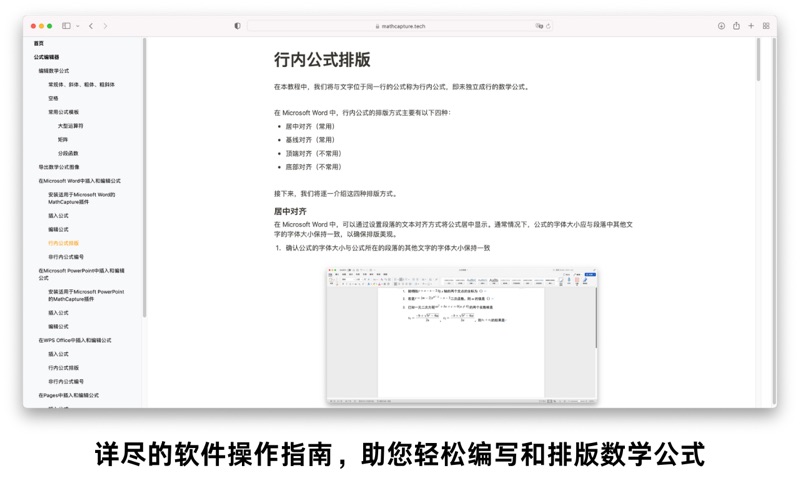Select 编辑数学公式 in sidebar
800x500 pixels.
click(54, 71)
